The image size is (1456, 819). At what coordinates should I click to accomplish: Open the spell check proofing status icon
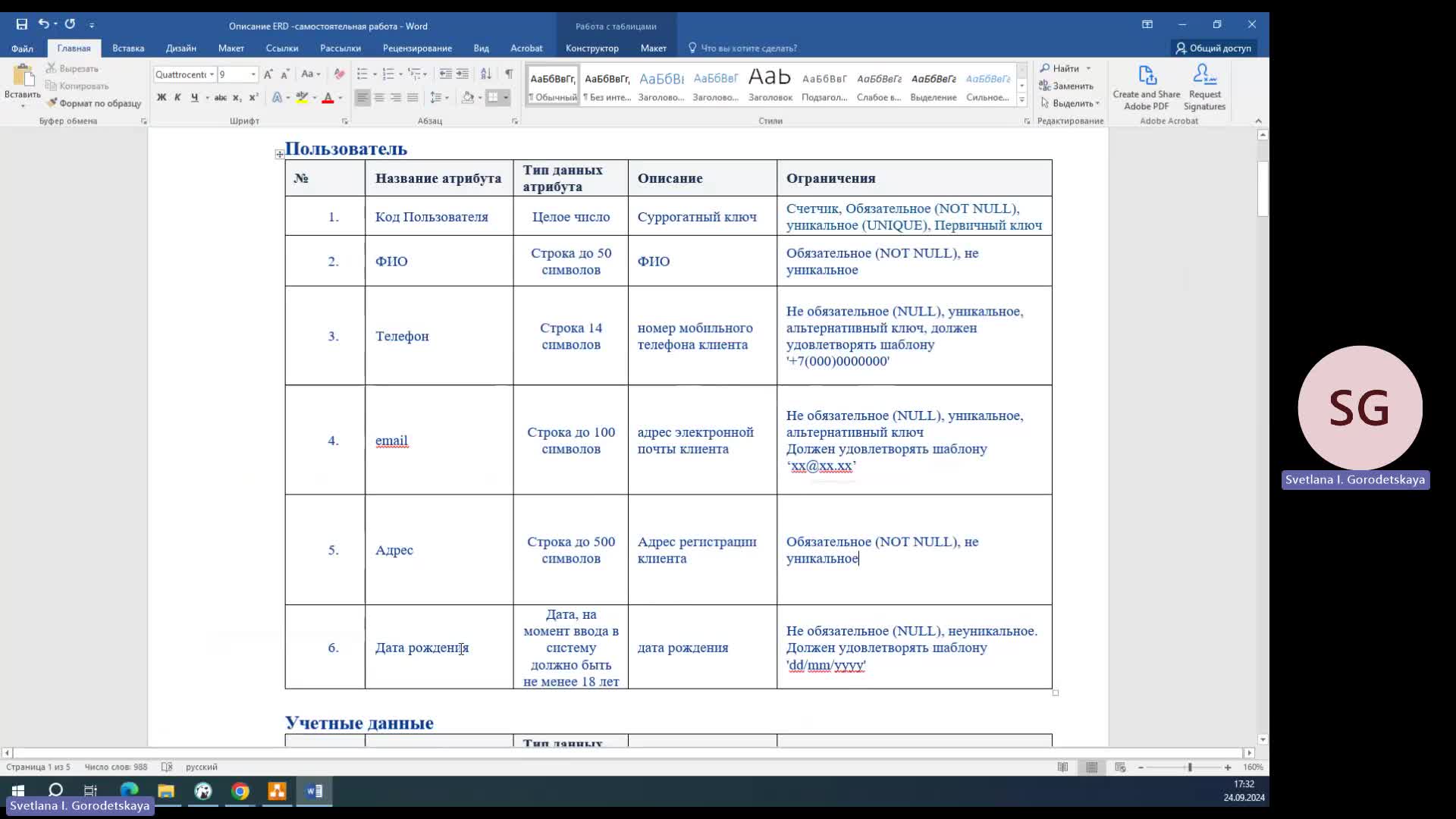[167, 767]
